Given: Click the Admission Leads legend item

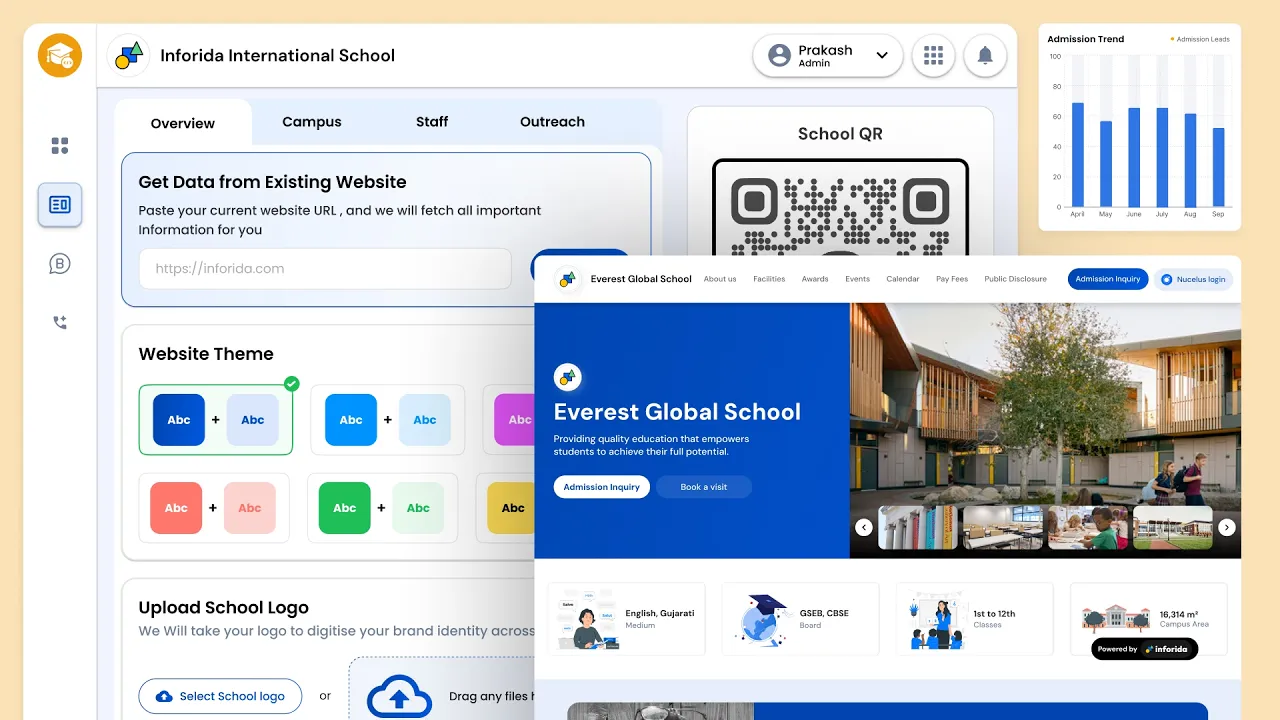Looking at the screenshot, I should click(1200, 39).
